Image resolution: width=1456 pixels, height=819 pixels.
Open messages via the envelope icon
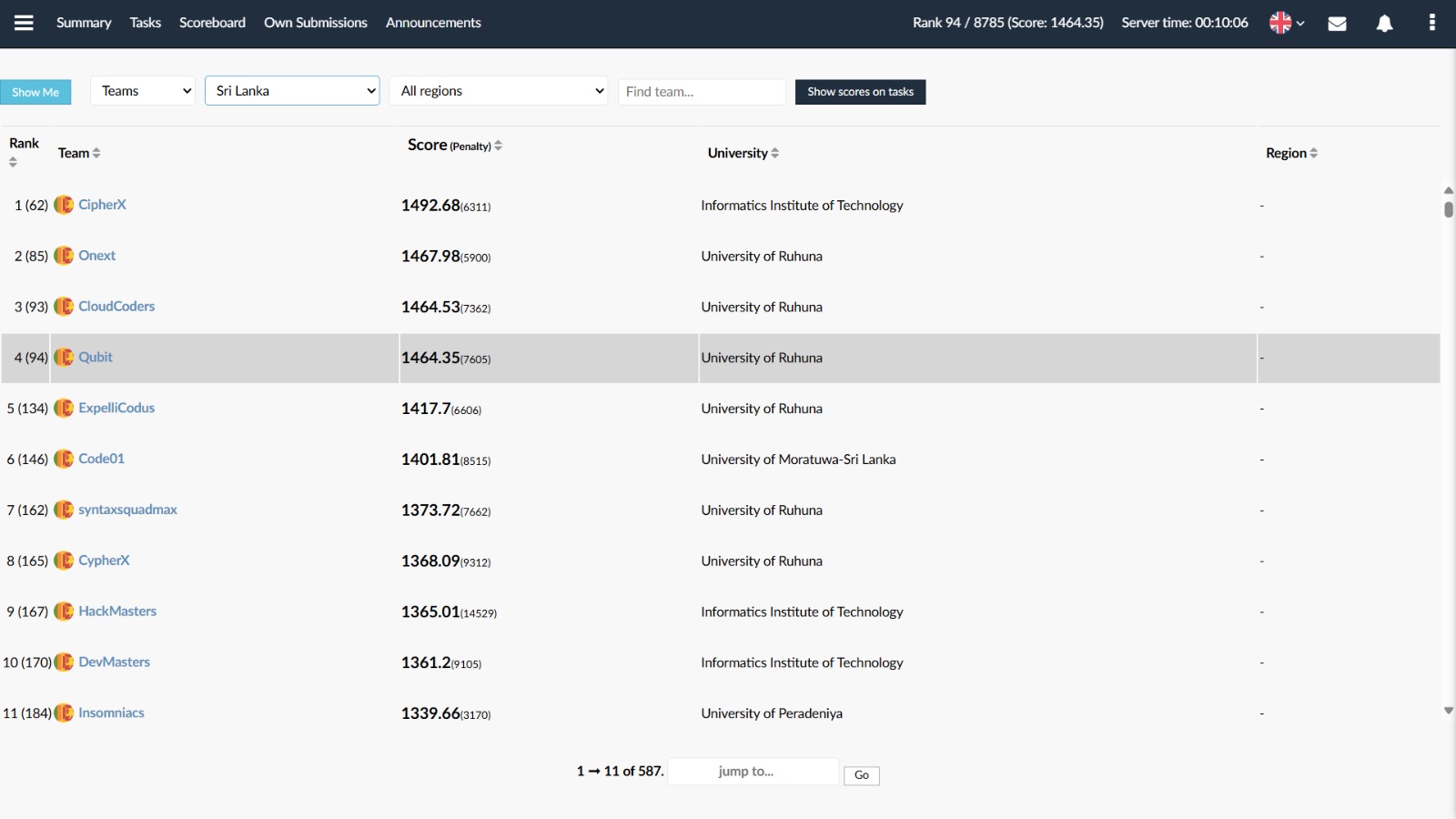pyautogui.click(x=1338, y=24)
